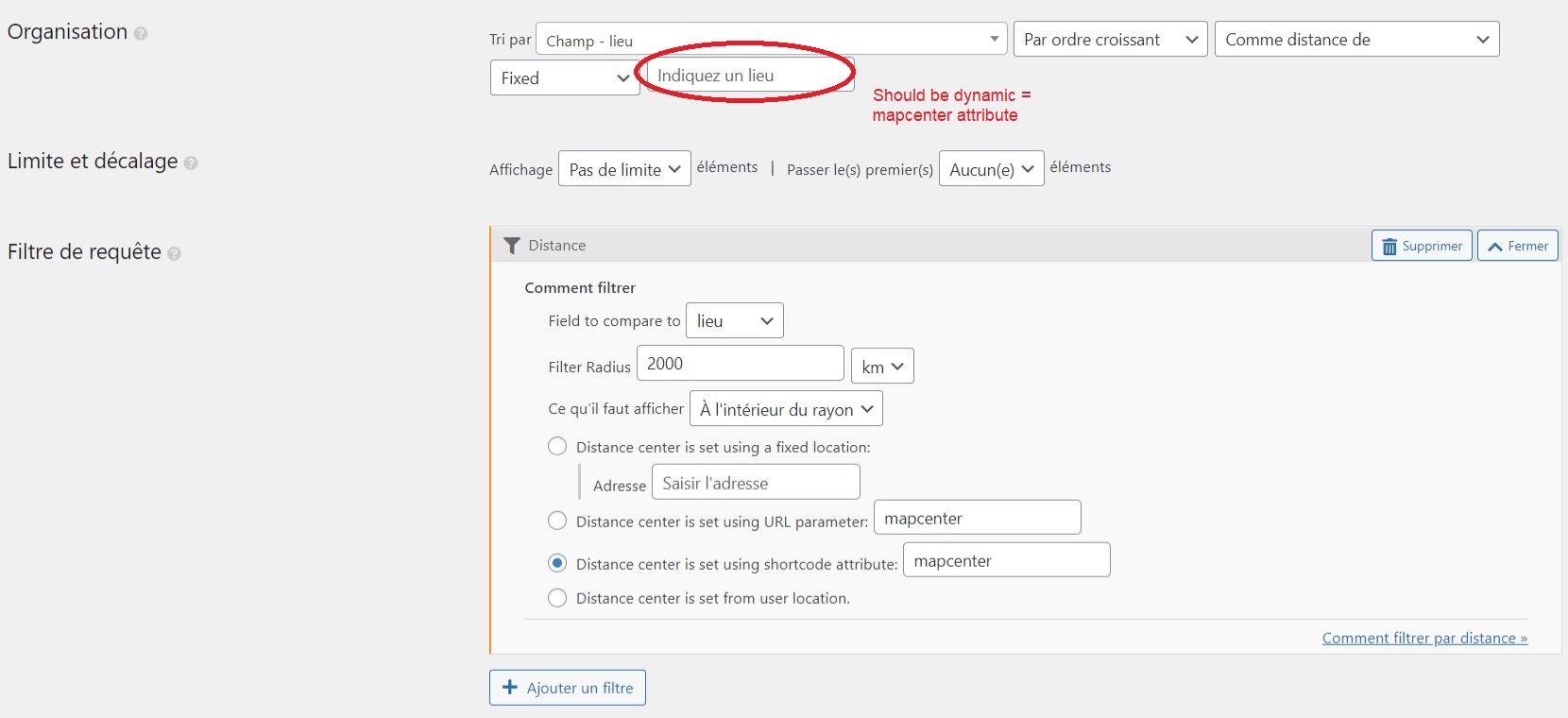Screen dimensions: 1568x718
Task: Add a new filter with Ajouter un filtre
Action: pos(567,688)
